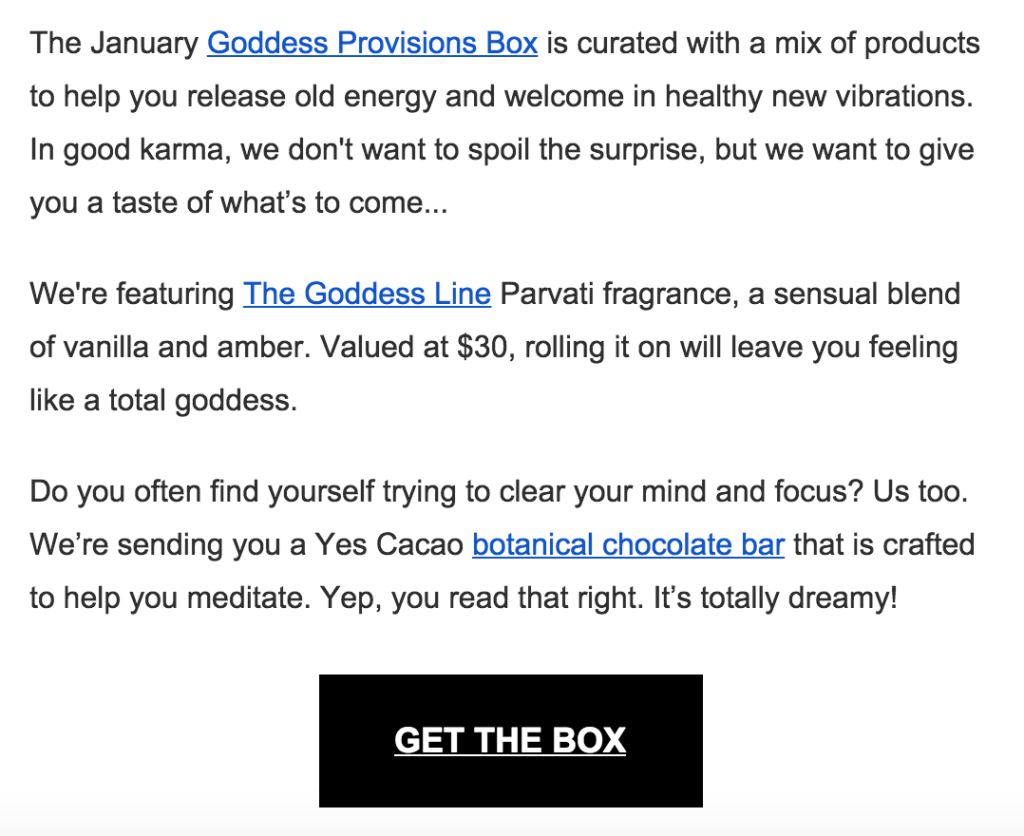Click the GET THE BOX button
Screen dimensions: 1024x836
point(511,741)
